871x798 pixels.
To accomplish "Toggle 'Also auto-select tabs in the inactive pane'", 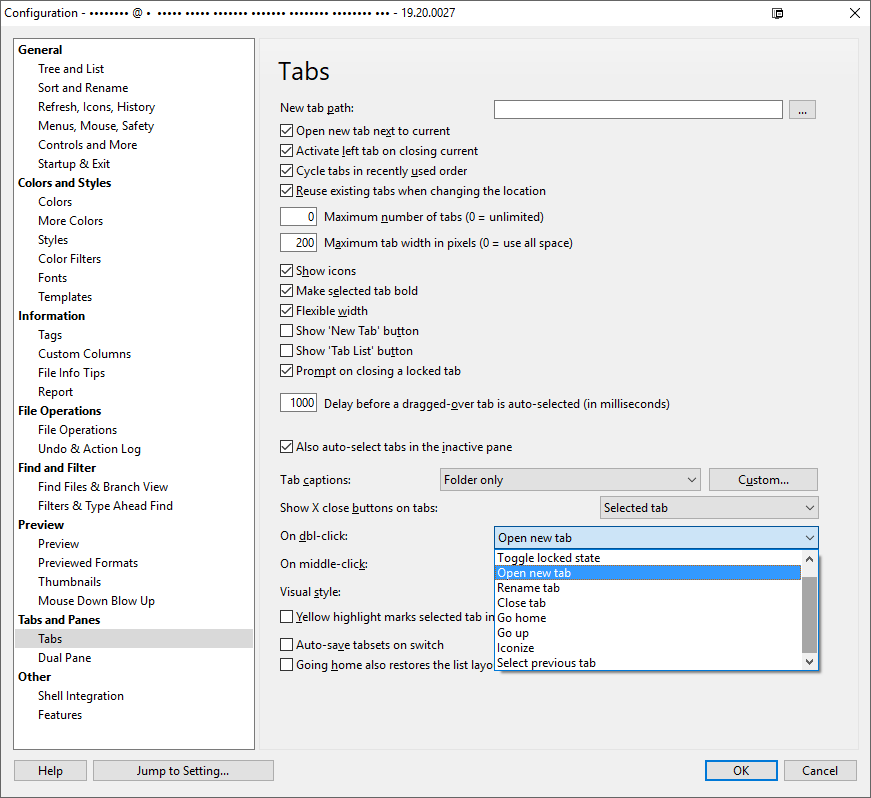I will coord(286,446).
